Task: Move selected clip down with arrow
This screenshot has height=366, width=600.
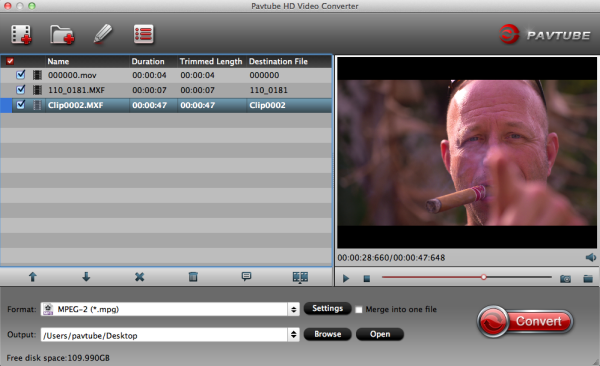Action: (x=86, y=277)
